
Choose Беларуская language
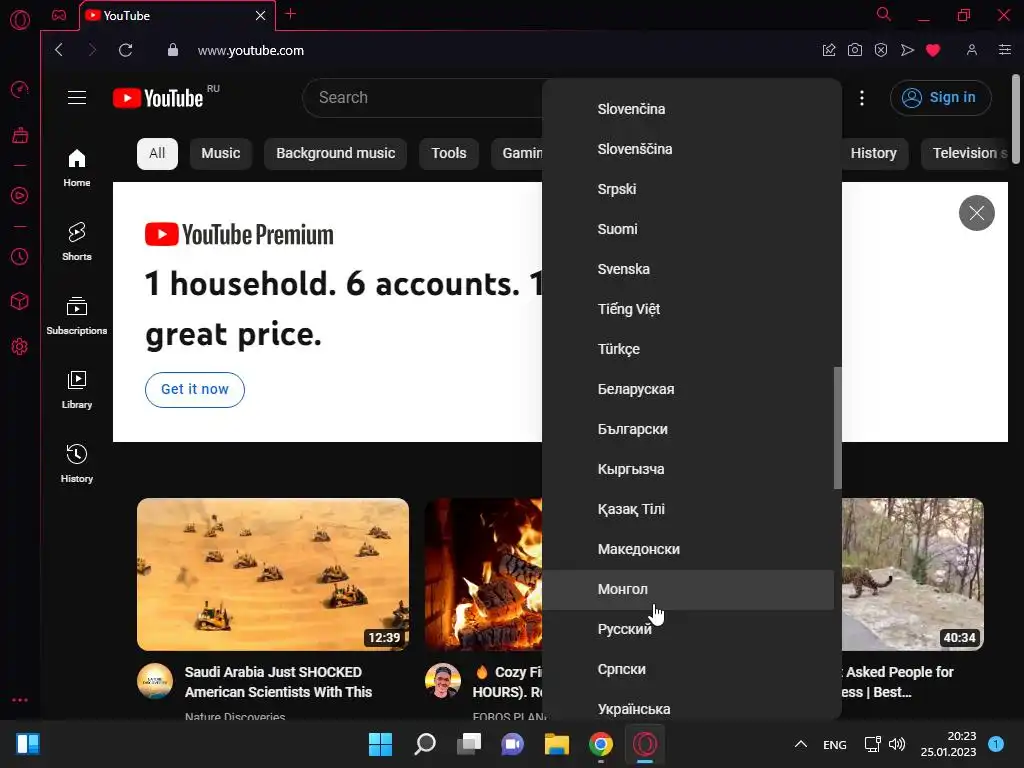[688, 389]
